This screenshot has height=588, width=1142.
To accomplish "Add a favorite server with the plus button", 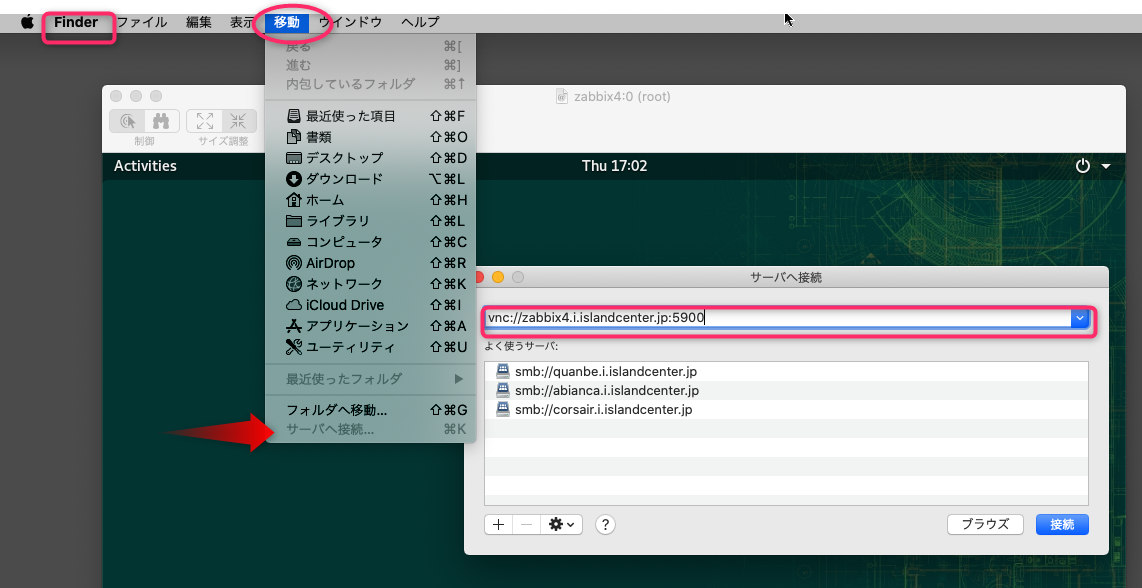I will [x=498, y=524].
